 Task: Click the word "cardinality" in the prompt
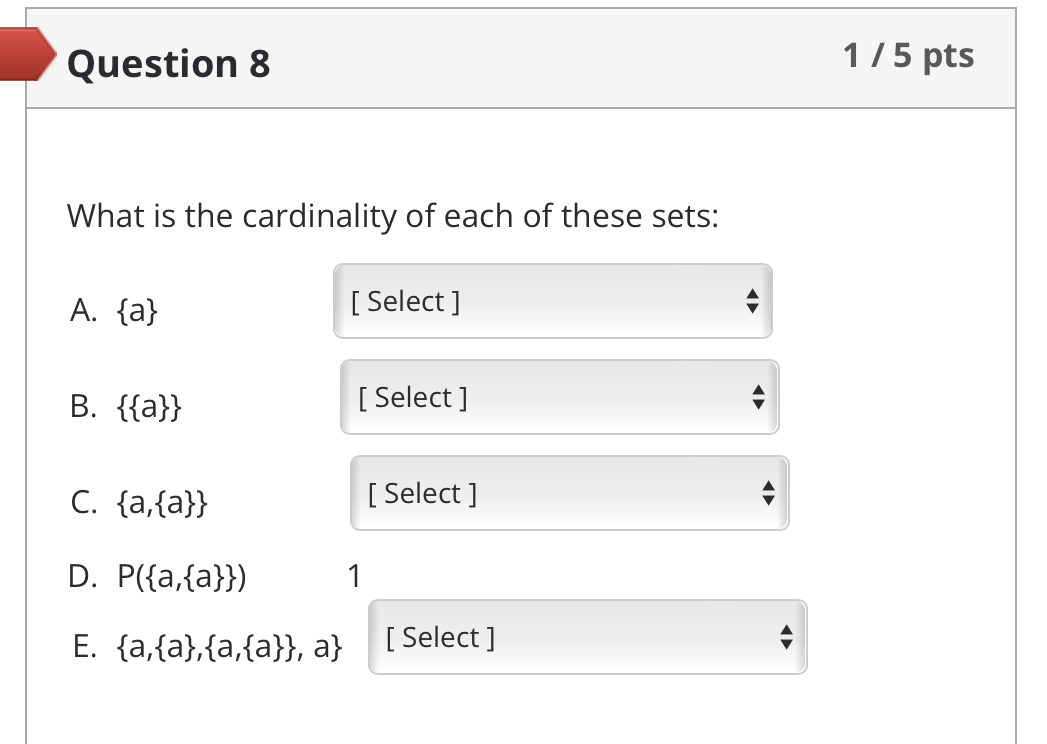coord(302,216)
